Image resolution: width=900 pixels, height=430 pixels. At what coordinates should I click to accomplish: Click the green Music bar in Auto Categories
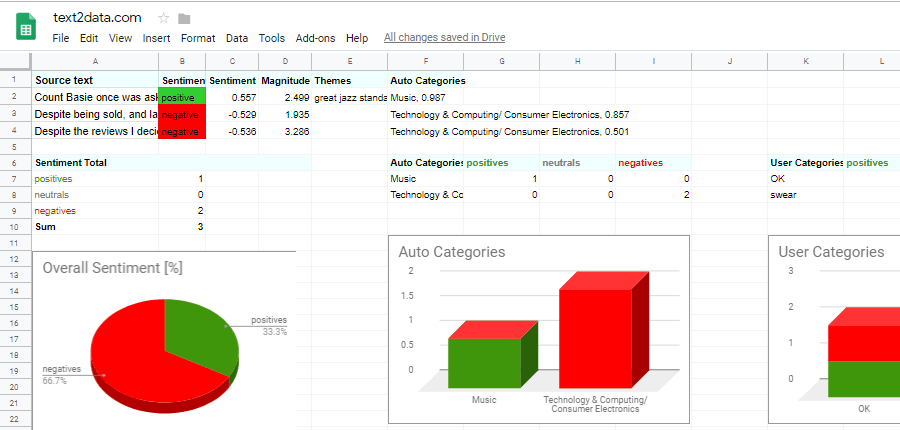pos(484,363)
